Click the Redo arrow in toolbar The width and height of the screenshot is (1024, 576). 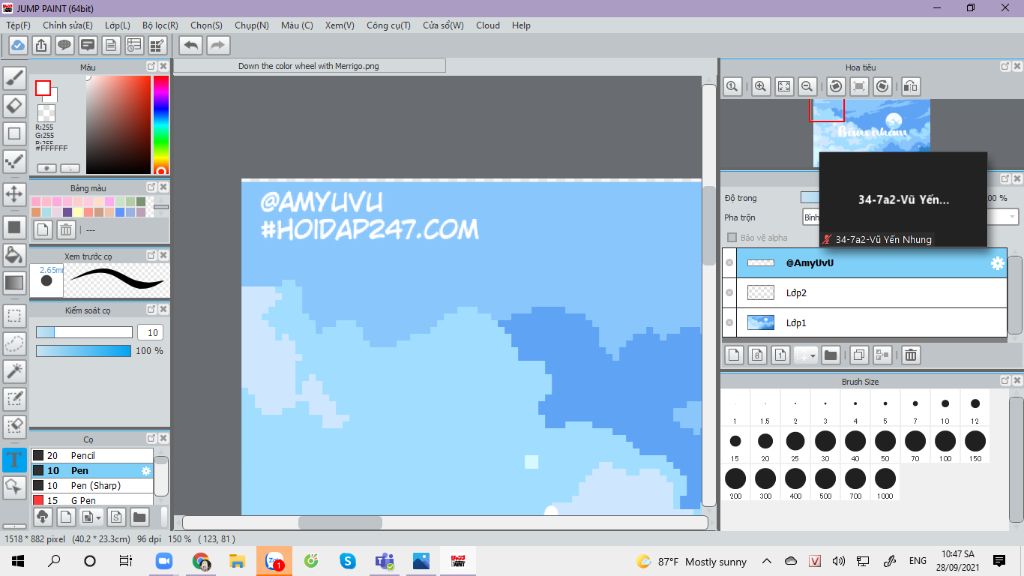[x=218, y=45]
